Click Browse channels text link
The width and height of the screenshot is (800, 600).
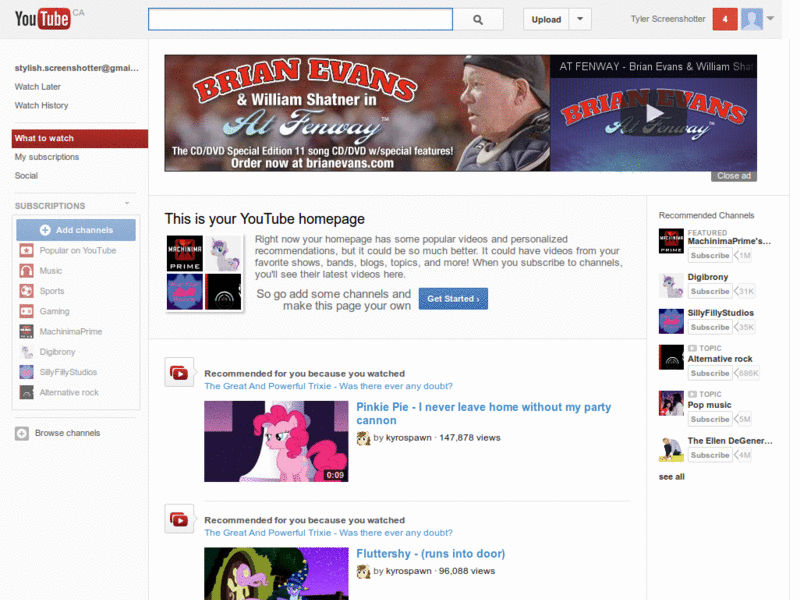[x=67, y=433]
